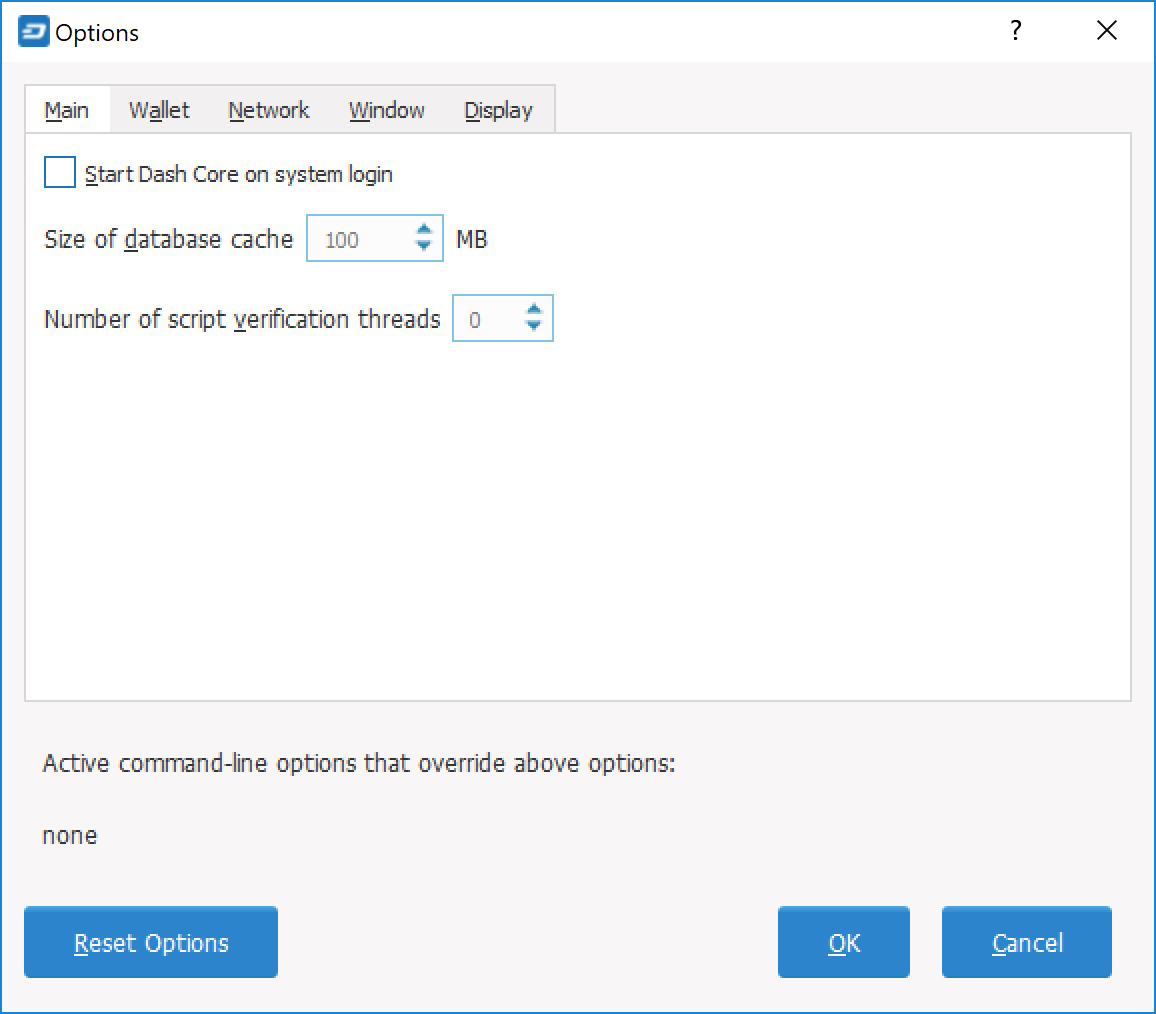
Task: Close the Options dialog window
Action: (x=1106, y=31)
